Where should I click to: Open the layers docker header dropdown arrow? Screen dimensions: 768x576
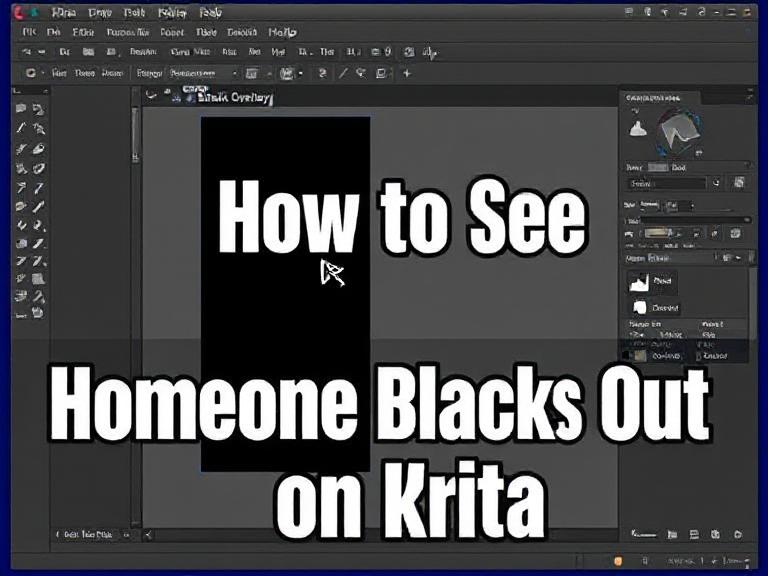pyautogui.click(x=738, y=258)
